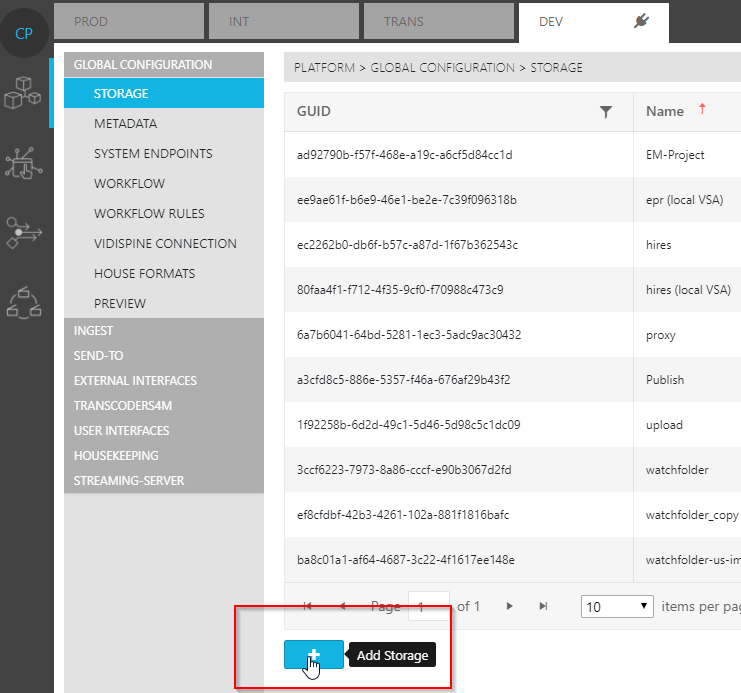Image resolution: width=741 pixels, height=693 pixels.
Task: Go to the next page arrow
Action: (x=510, y=606)
